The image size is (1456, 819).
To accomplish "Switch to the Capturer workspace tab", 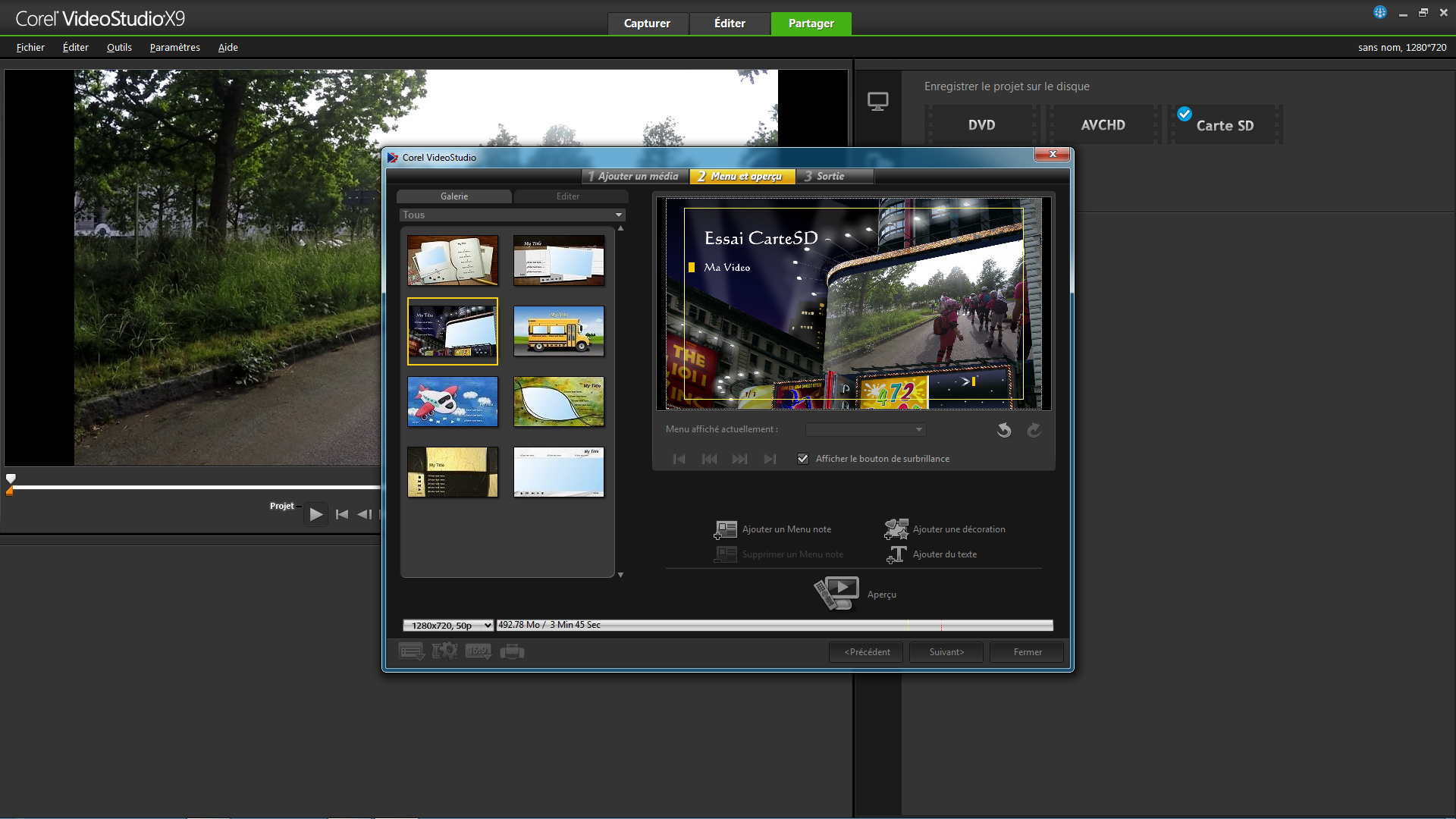I will pos(648,24).
